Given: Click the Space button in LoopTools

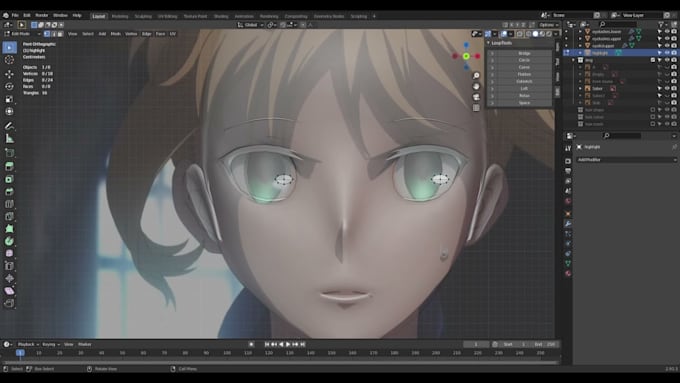Looking at the screenshot, I should 524,103.
